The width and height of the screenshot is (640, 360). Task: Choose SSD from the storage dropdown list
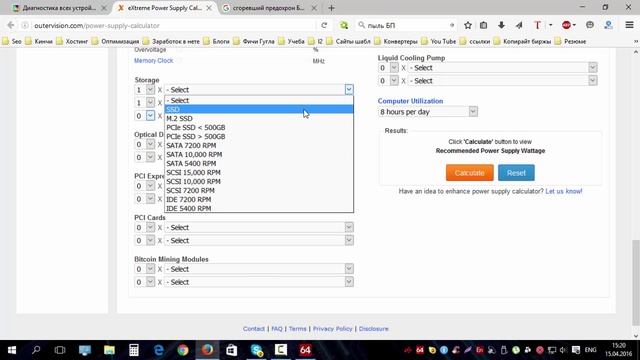[x=259, y=109]
